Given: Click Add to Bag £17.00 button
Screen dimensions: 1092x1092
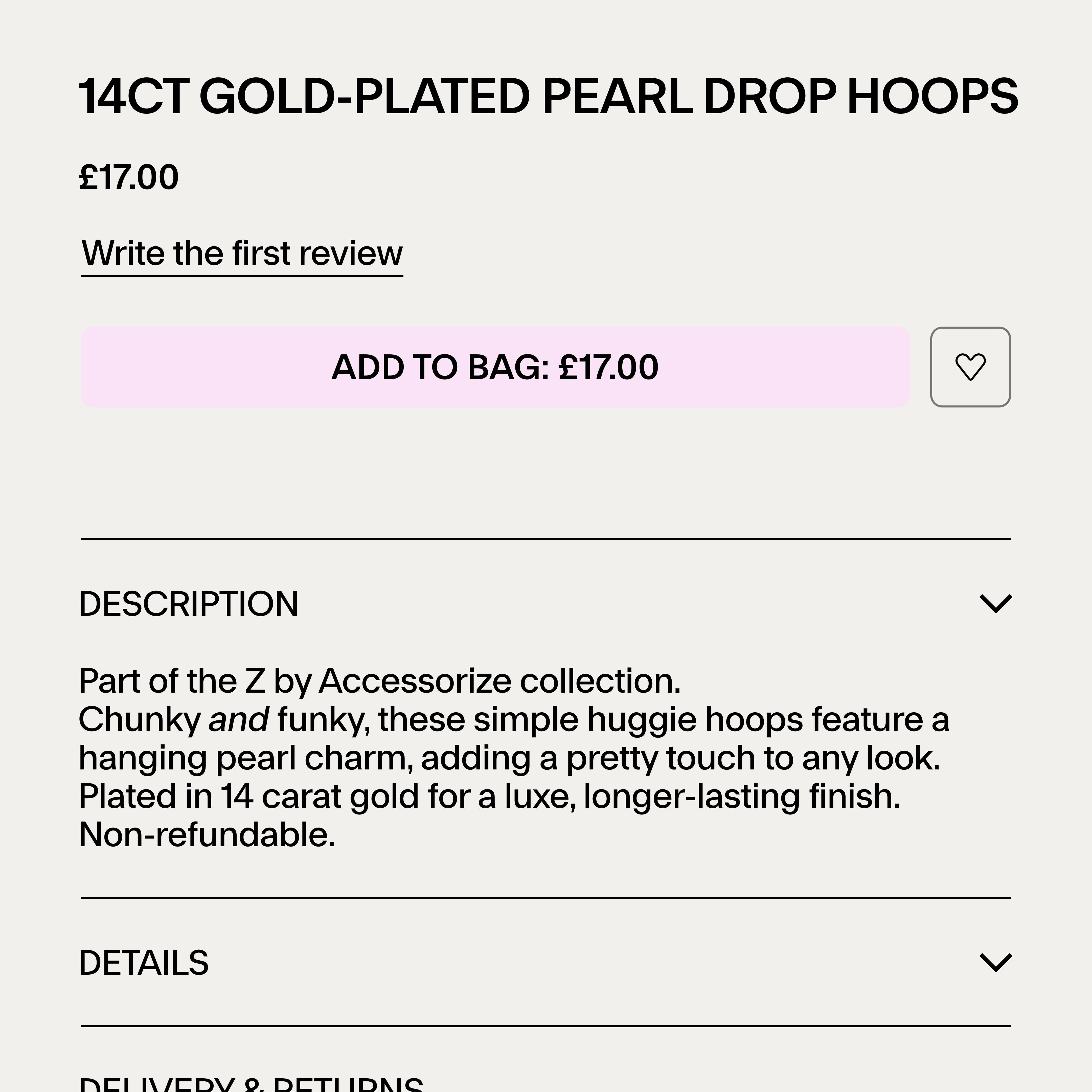Looking at the screenshot, I should pyautogui.click(x=495, y=367).
